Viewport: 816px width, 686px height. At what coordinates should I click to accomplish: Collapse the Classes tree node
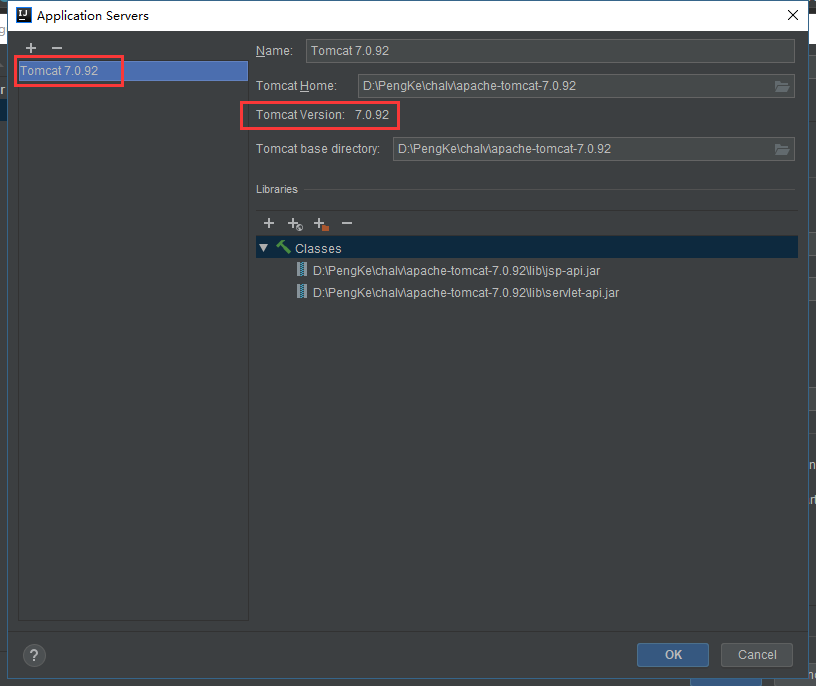pyautogui.click(x=263, y=247)
